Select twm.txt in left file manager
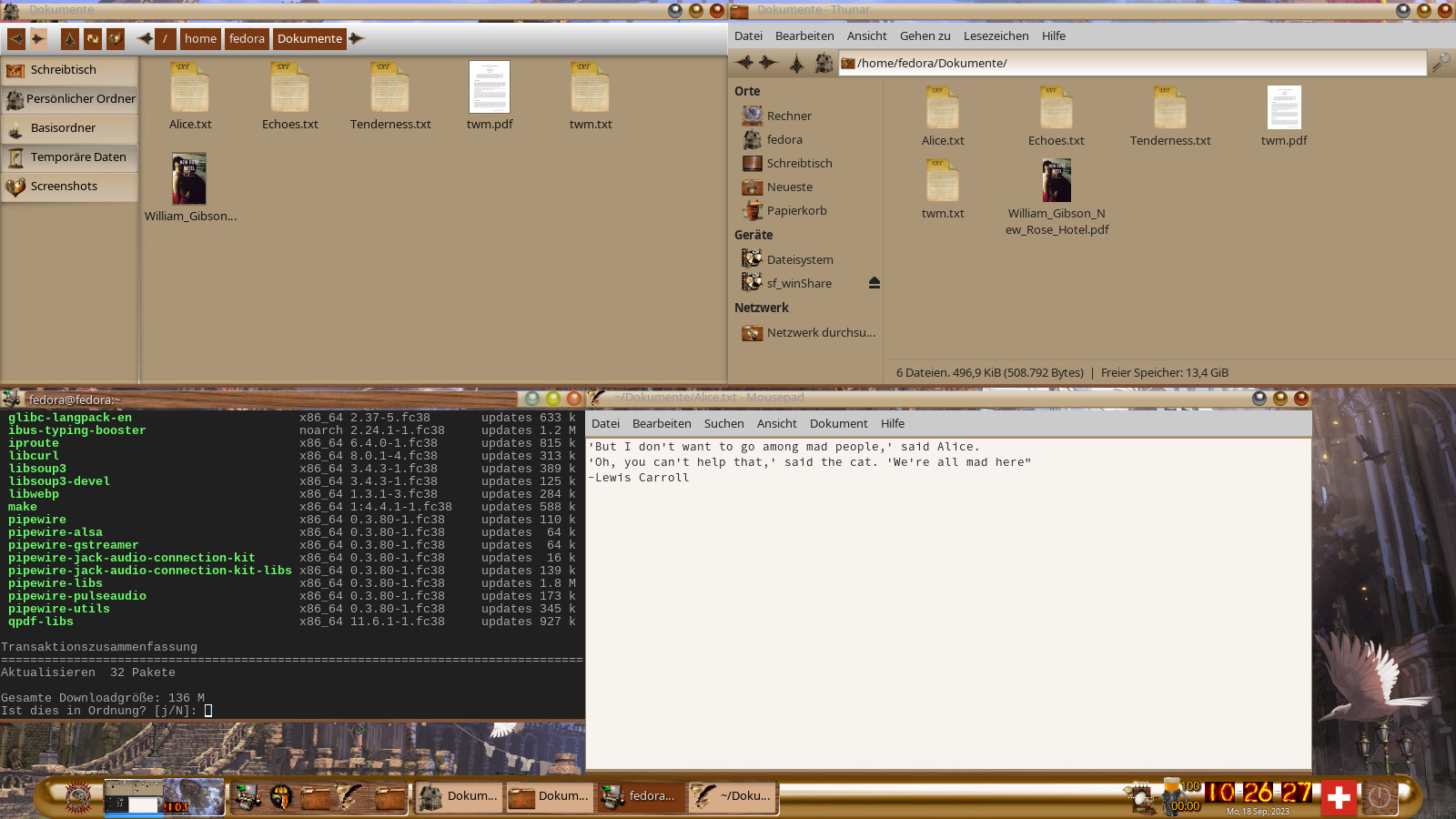The width and height of the screenshot is (1456, 819). [591, 96]
